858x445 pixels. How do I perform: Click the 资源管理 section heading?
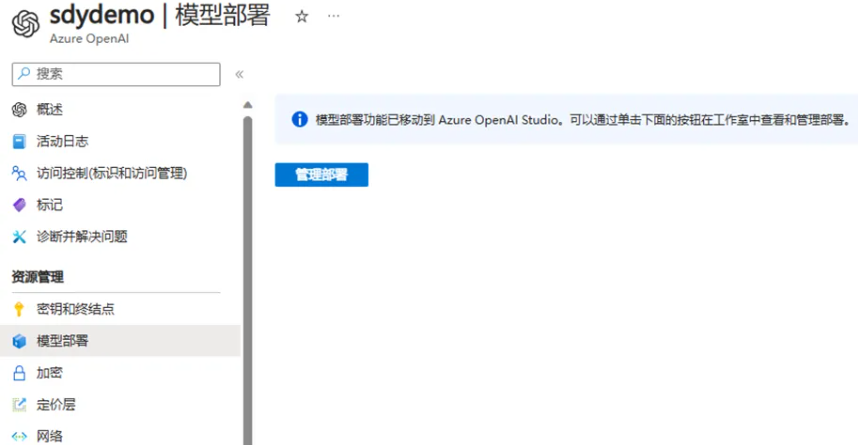(38, 277)
